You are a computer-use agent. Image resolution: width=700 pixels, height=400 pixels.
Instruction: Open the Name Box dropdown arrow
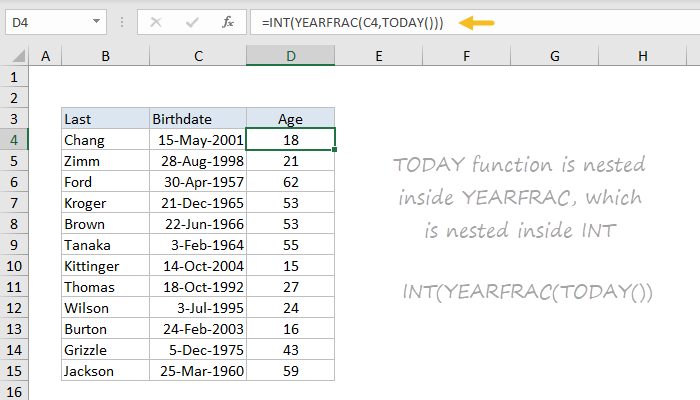(x=96, y=21)
